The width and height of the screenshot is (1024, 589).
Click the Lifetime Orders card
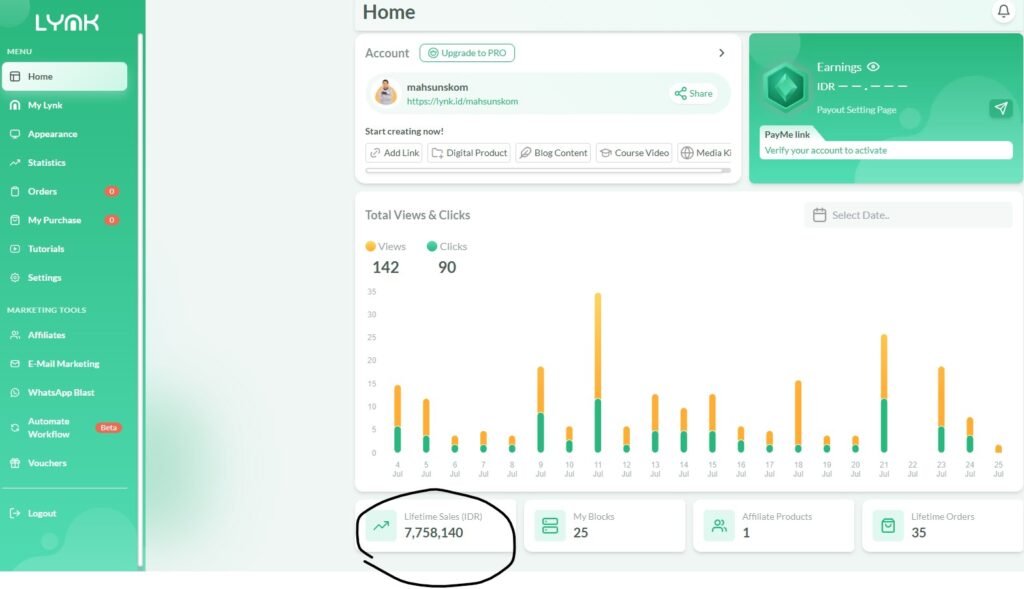942,526
